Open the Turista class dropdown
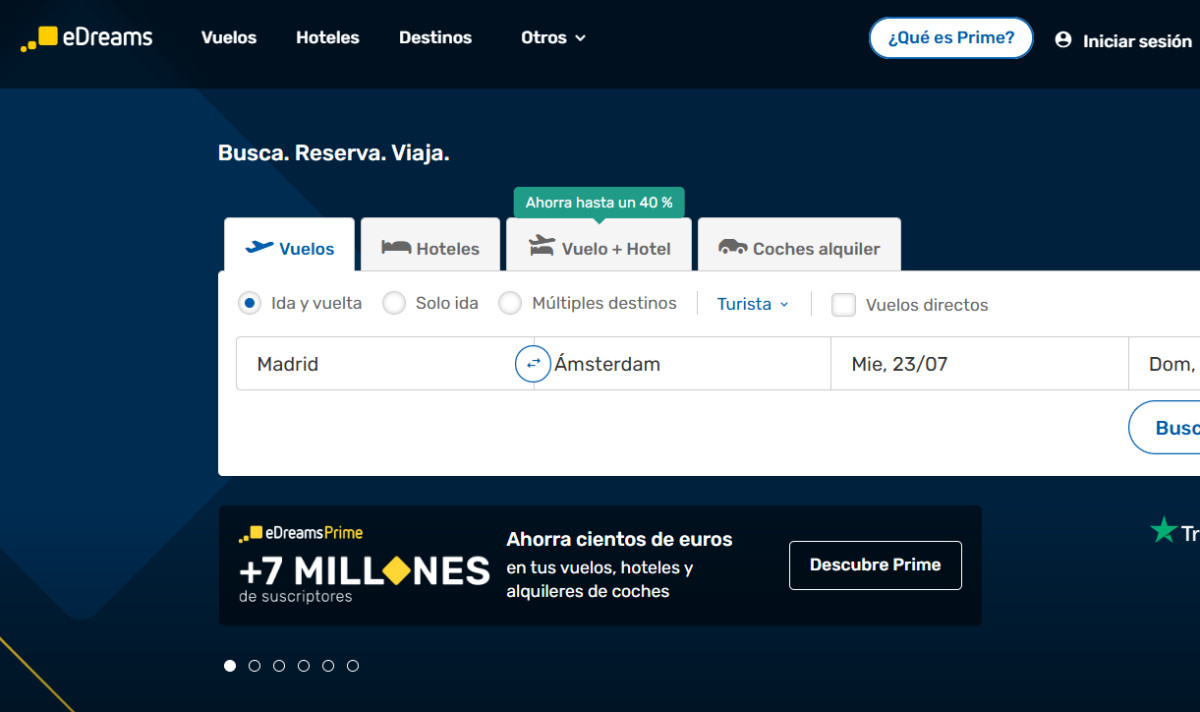Image resolution: width=1200 pixels, height=712 pixels. [753, 304]
